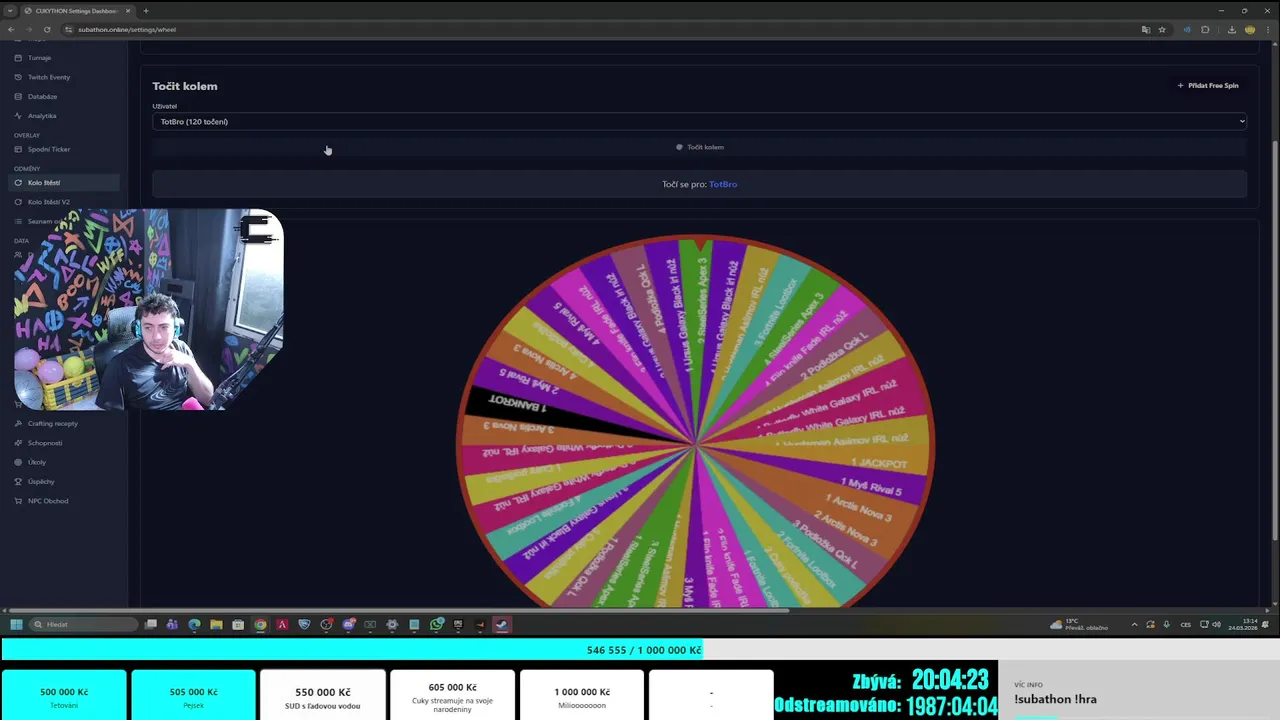Viewport: 1280px width, 720px height.
Task: Click the 500 000 Kč Tetování goal card
Action: [64, 696]
